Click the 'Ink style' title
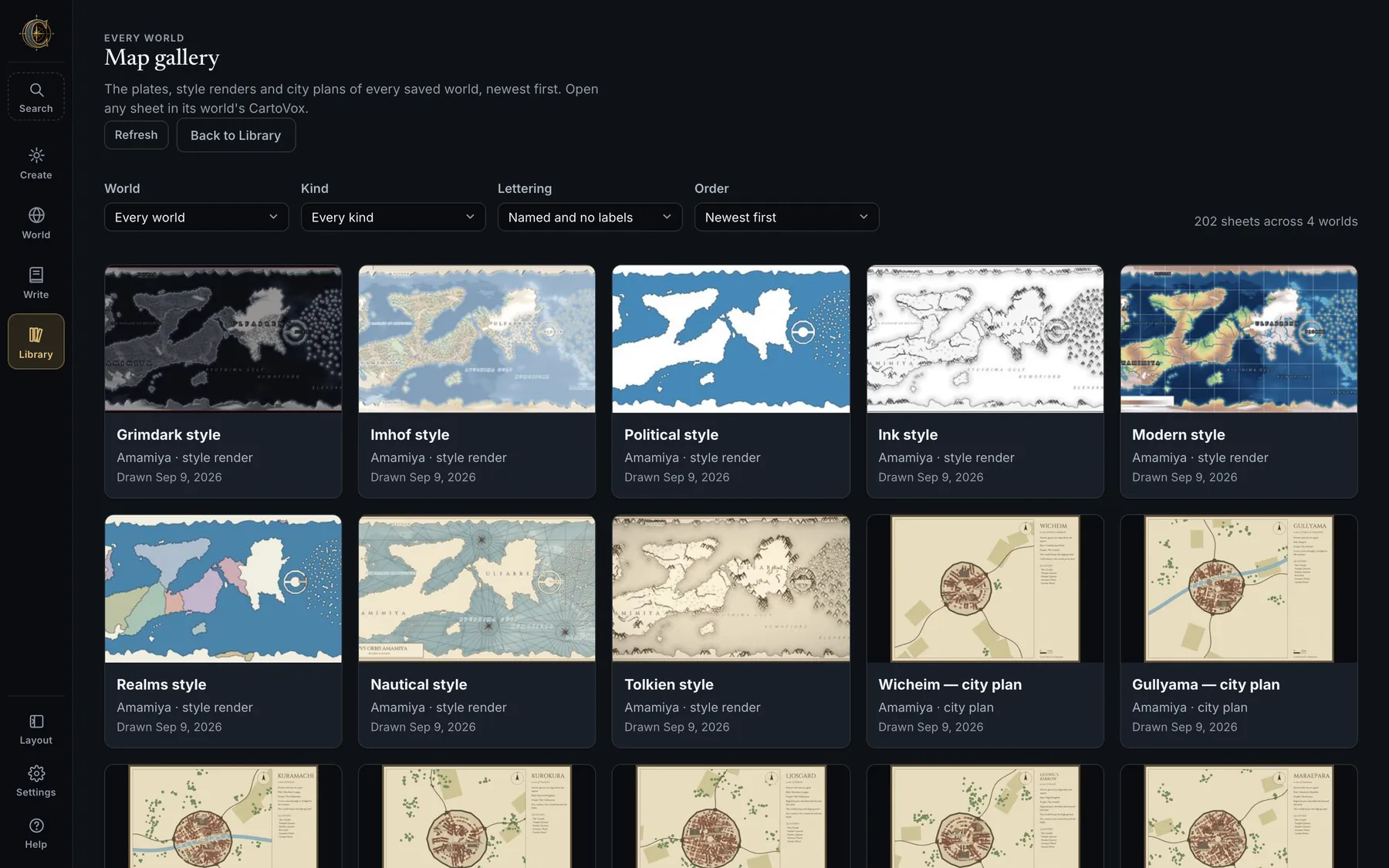1389x868 pixels. (908, 435)
